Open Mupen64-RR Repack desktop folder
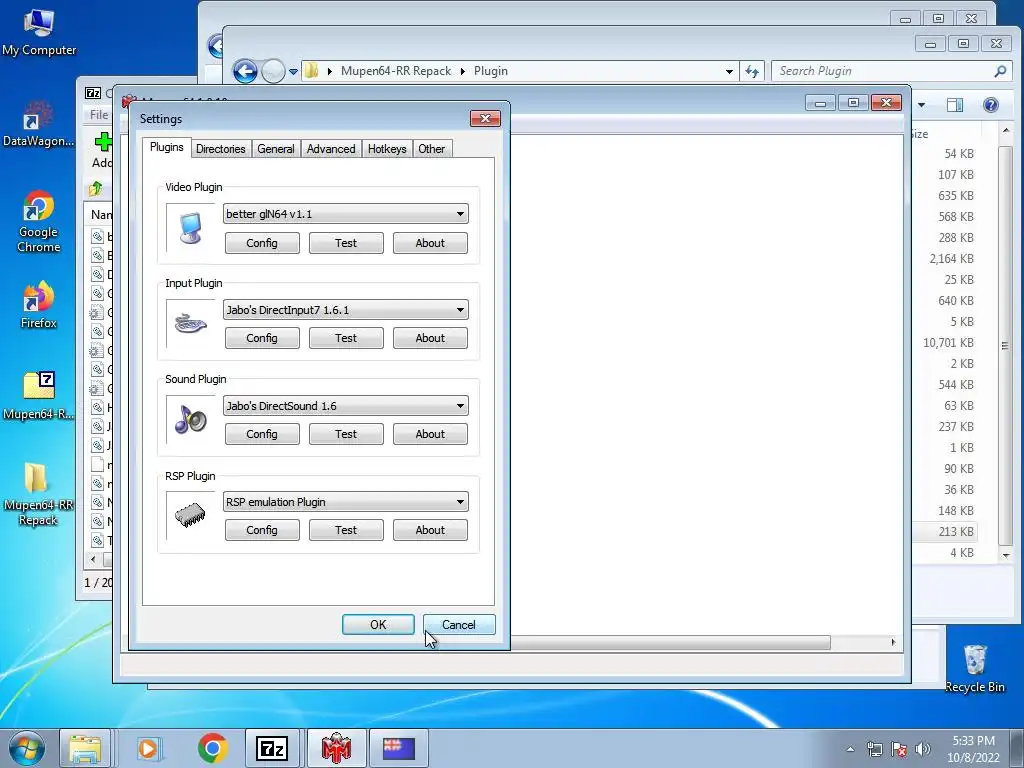The width and height of the screenshot is (1024, 768). (x=39, y=494)
